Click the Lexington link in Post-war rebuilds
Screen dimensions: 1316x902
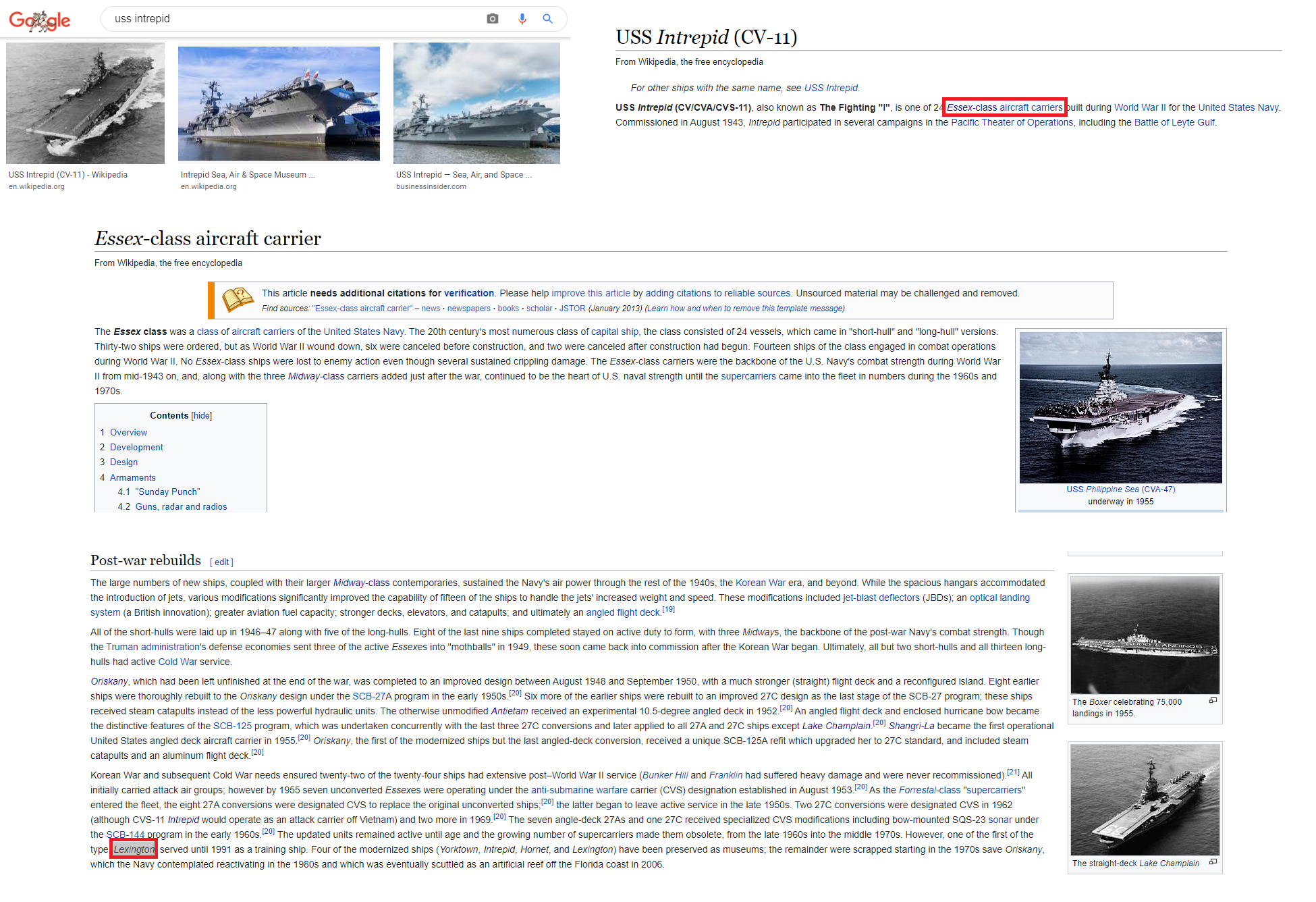pos(134,849)
